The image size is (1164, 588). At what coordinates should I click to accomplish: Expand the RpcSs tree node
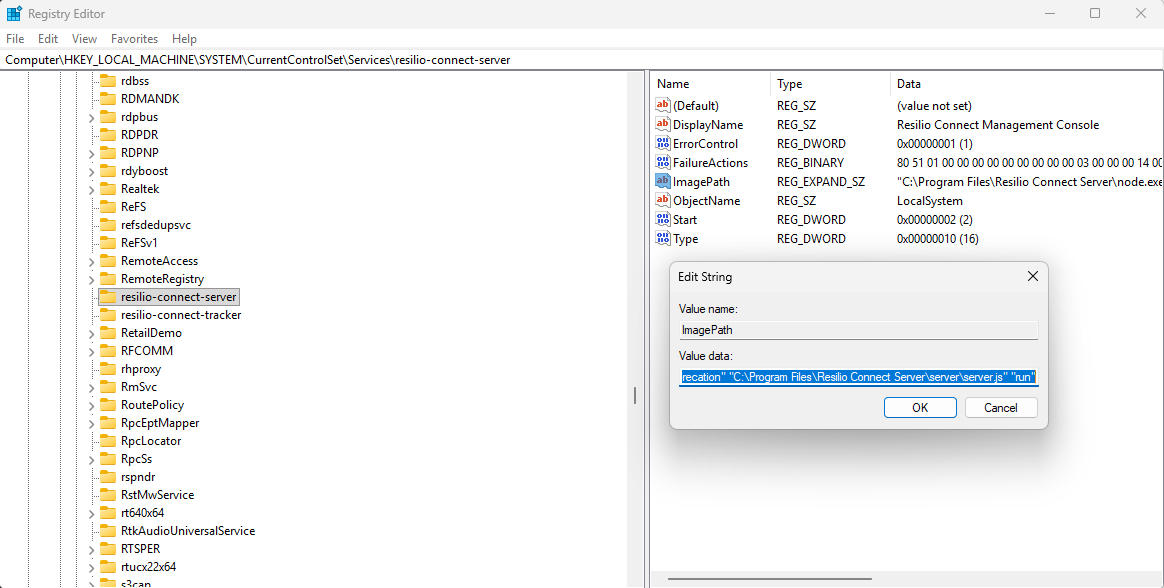coord(91,459)
